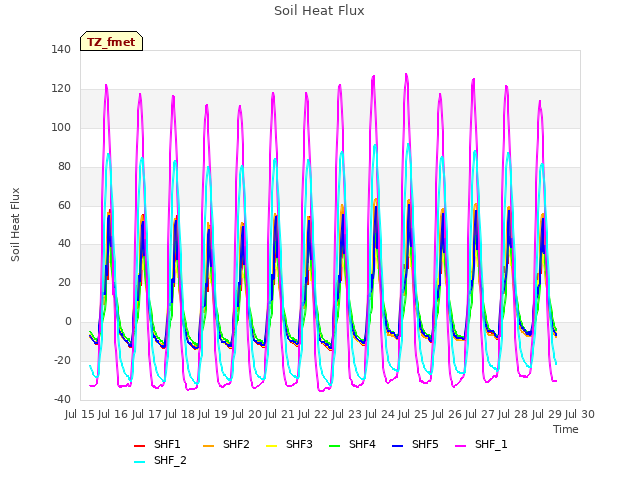
Task: Select the SHF_1 legend label
Action: click(491, 444)
